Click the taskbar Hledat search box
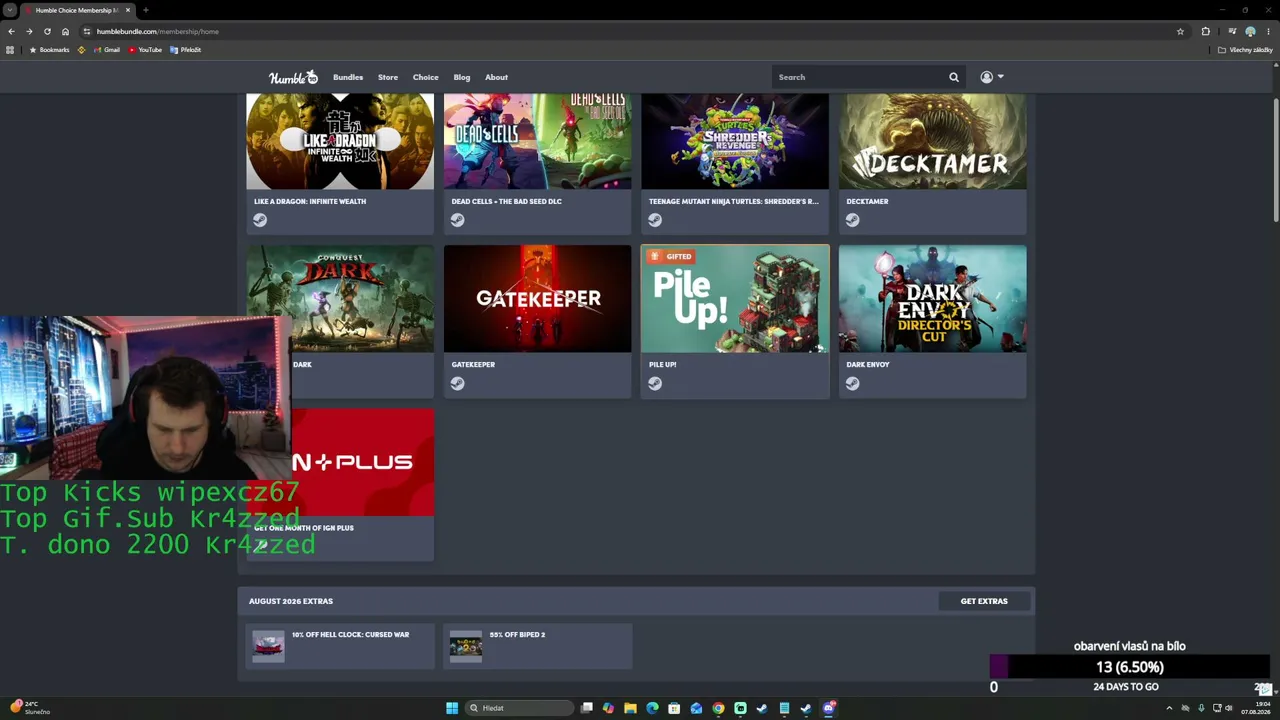The width and height of the screenshot is (1280, 720). tap(517, 708)
